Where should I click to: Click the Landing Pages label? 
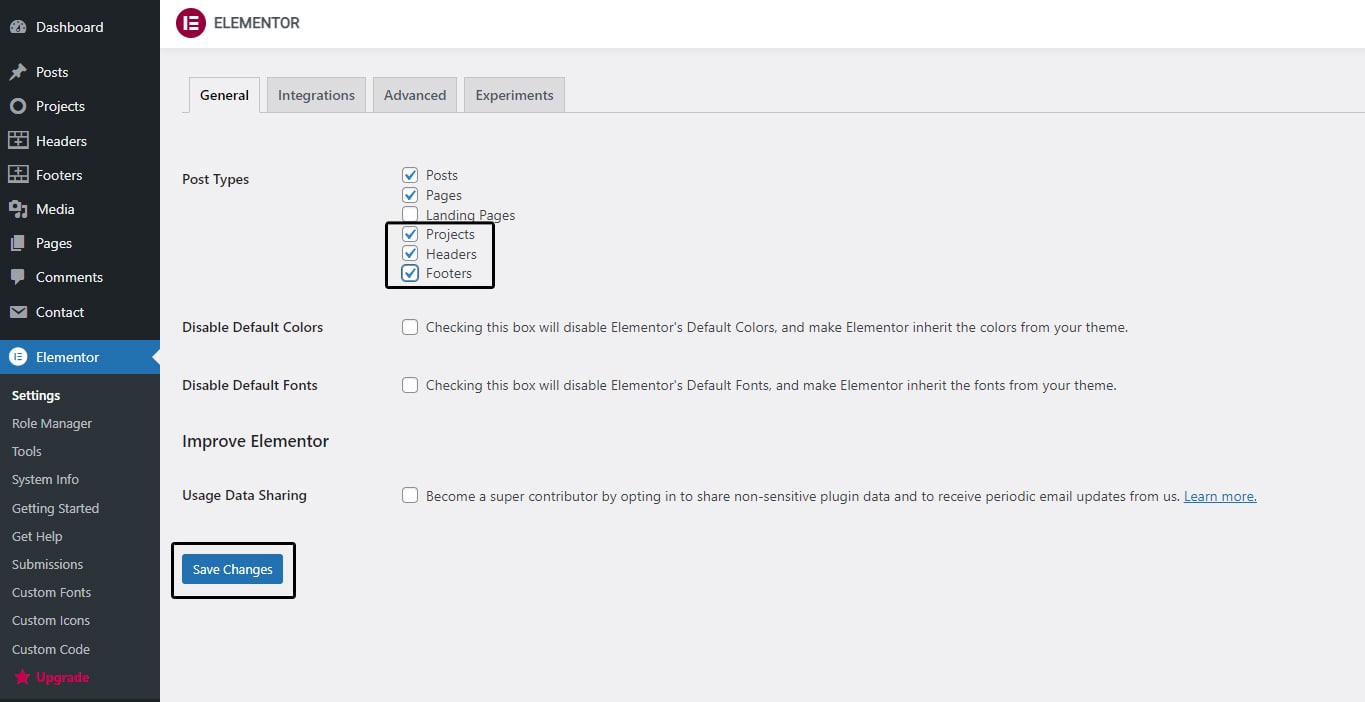point(471,215)
